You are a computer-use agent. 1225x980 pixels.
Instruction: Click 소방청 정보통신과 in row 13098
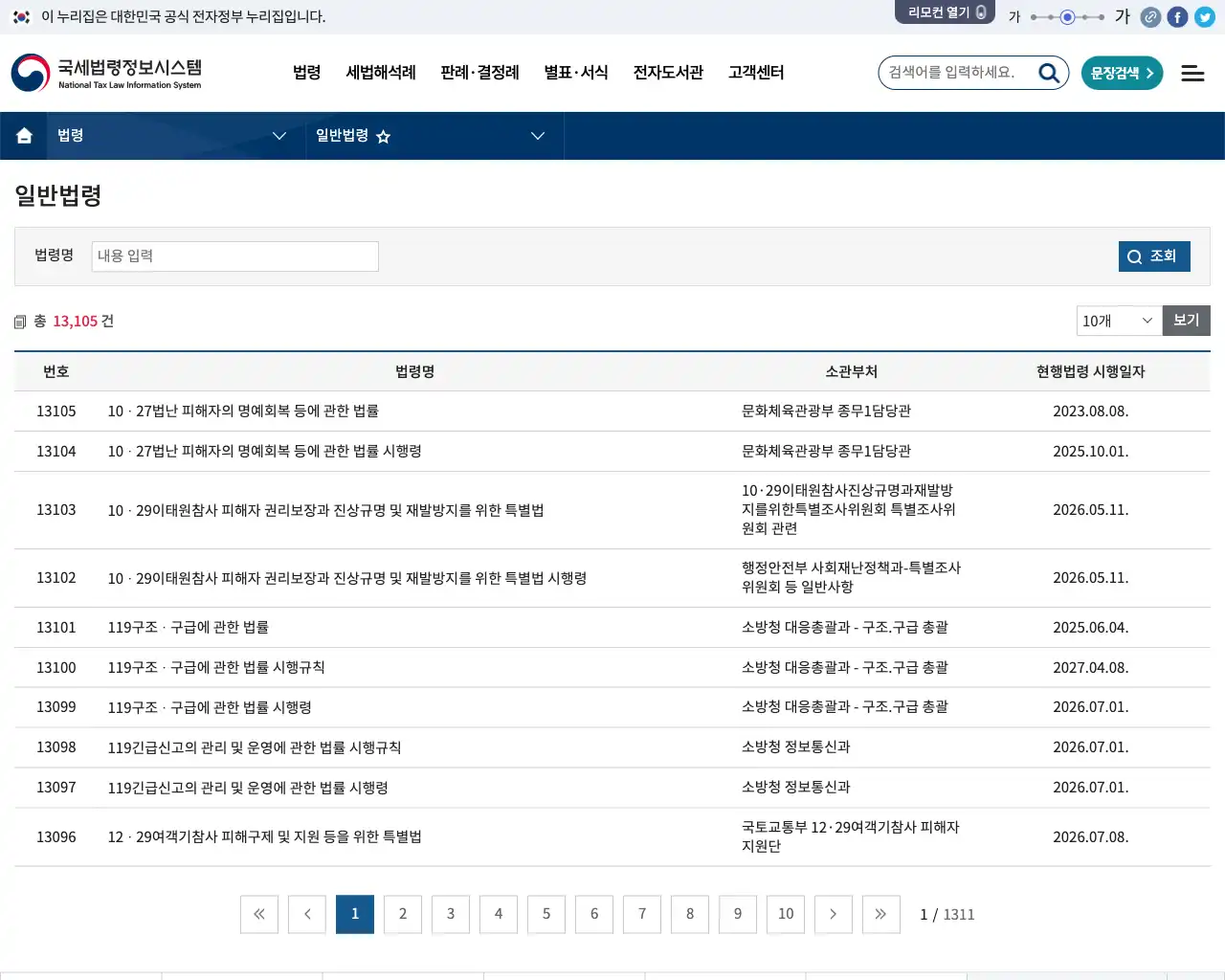[x=795, y=747]
